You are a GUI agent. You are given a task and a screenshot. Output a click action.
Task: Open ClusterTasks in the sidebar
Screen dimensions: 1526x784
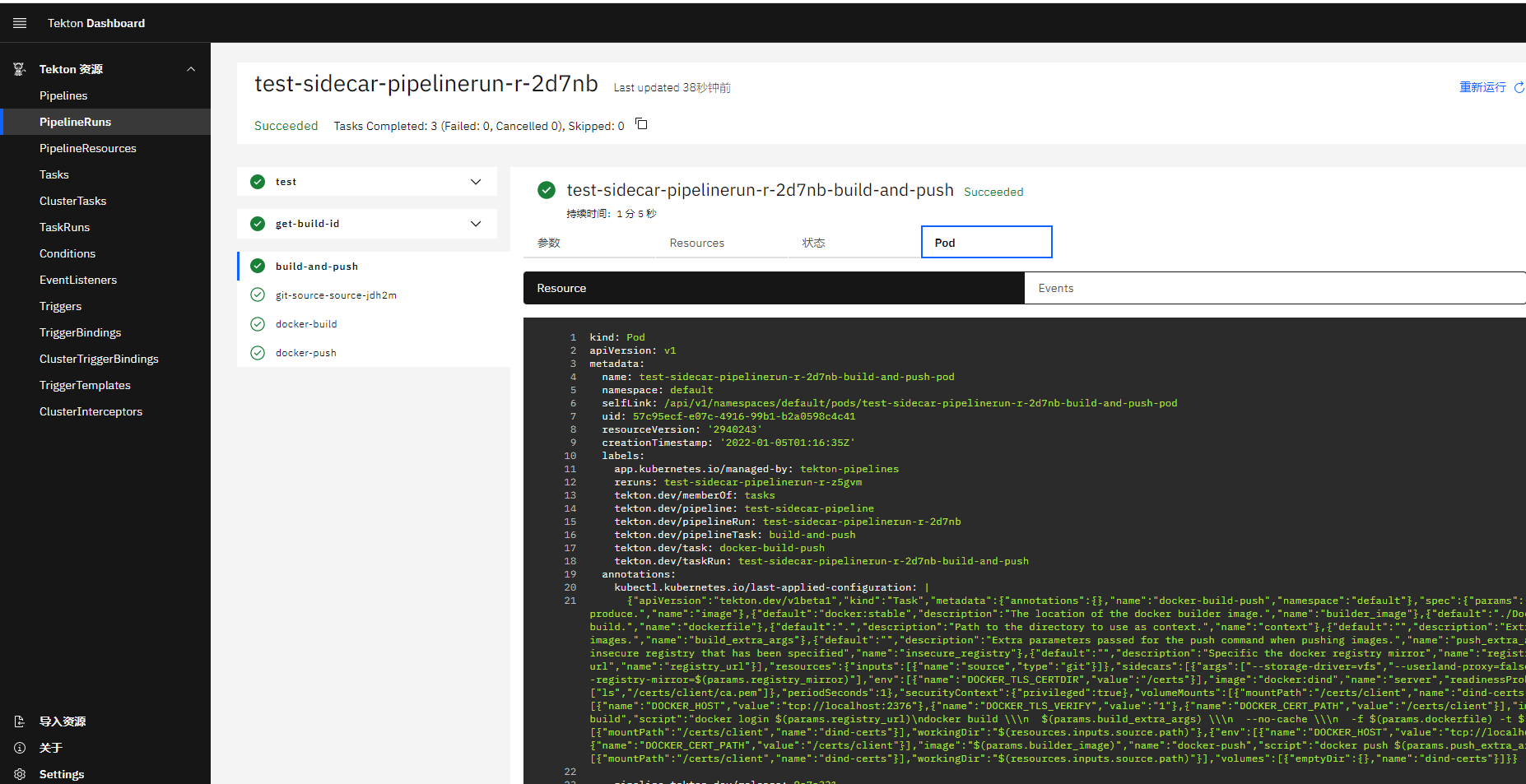[x=105, y=201]
